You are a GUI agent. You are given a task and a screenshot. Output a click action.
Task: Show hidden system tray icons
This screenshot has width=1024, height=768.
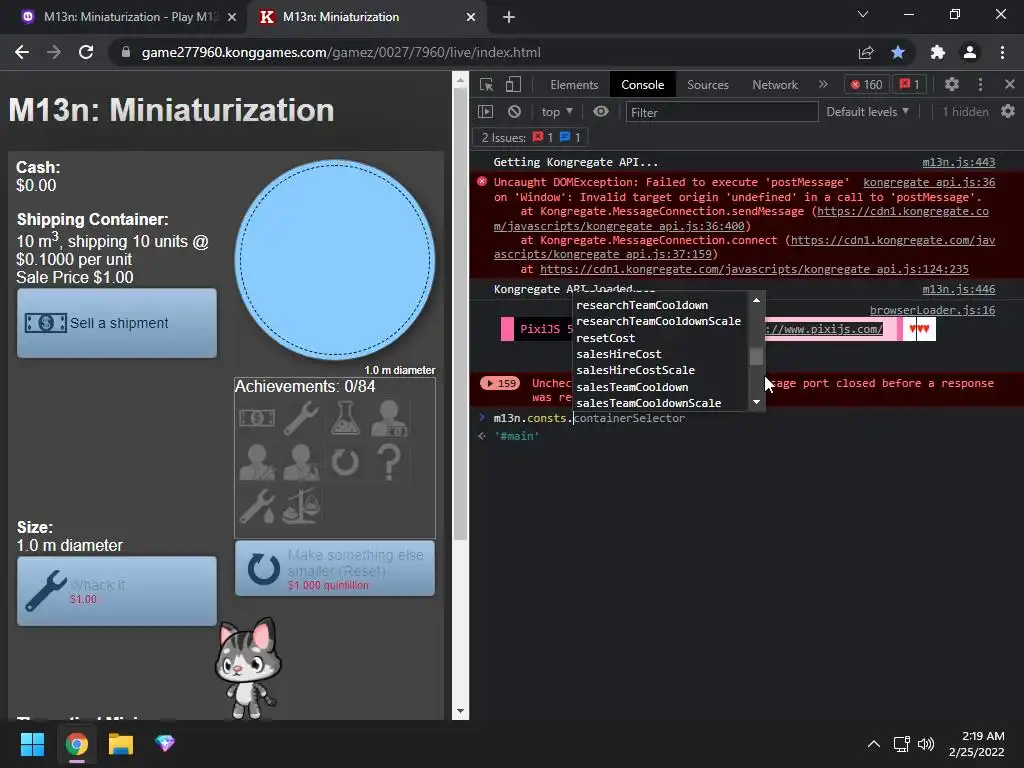tap(873, 744)
